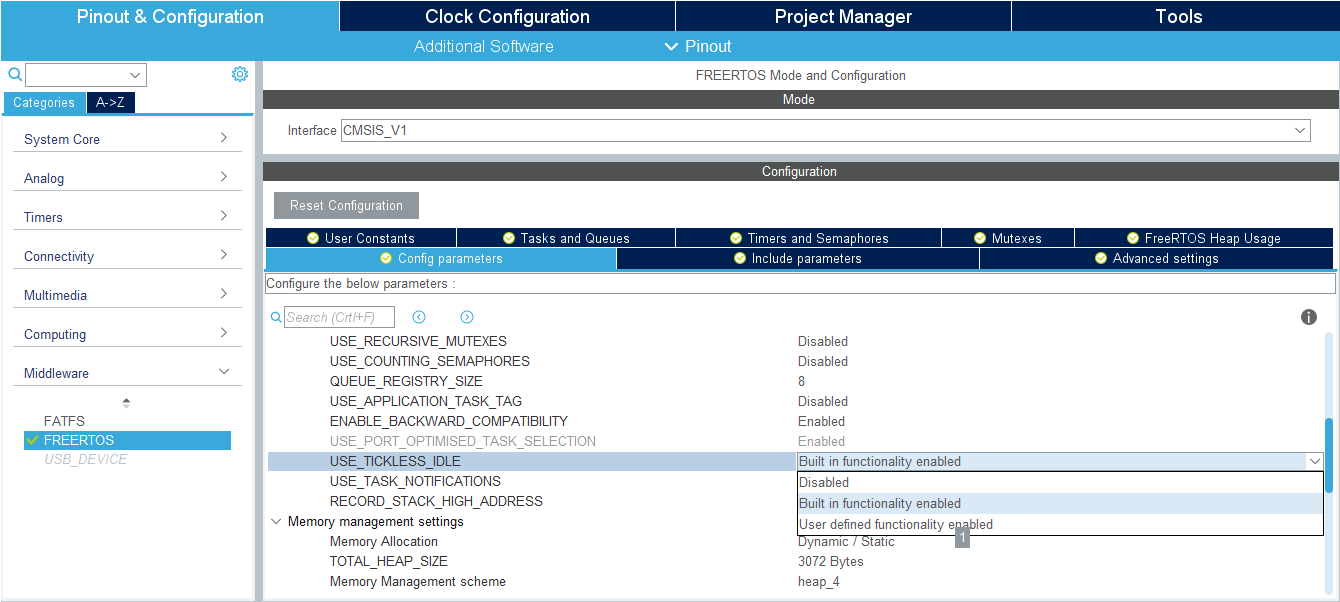1340x602 pixels.
Task: Select USE_TASK_NOTIFICATIONS parameter
Action: click(x=415, y=481)
